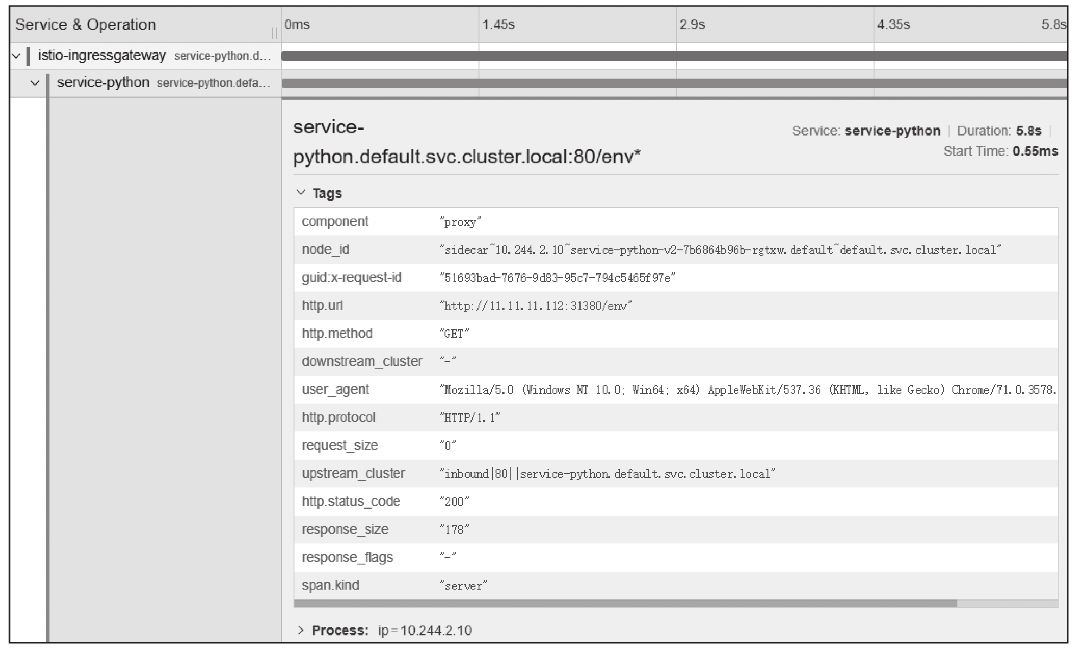Collapse the istio-ingressgateway span chevron
Viewport: 1075px width, 649px height.
[x=16, y=55]
